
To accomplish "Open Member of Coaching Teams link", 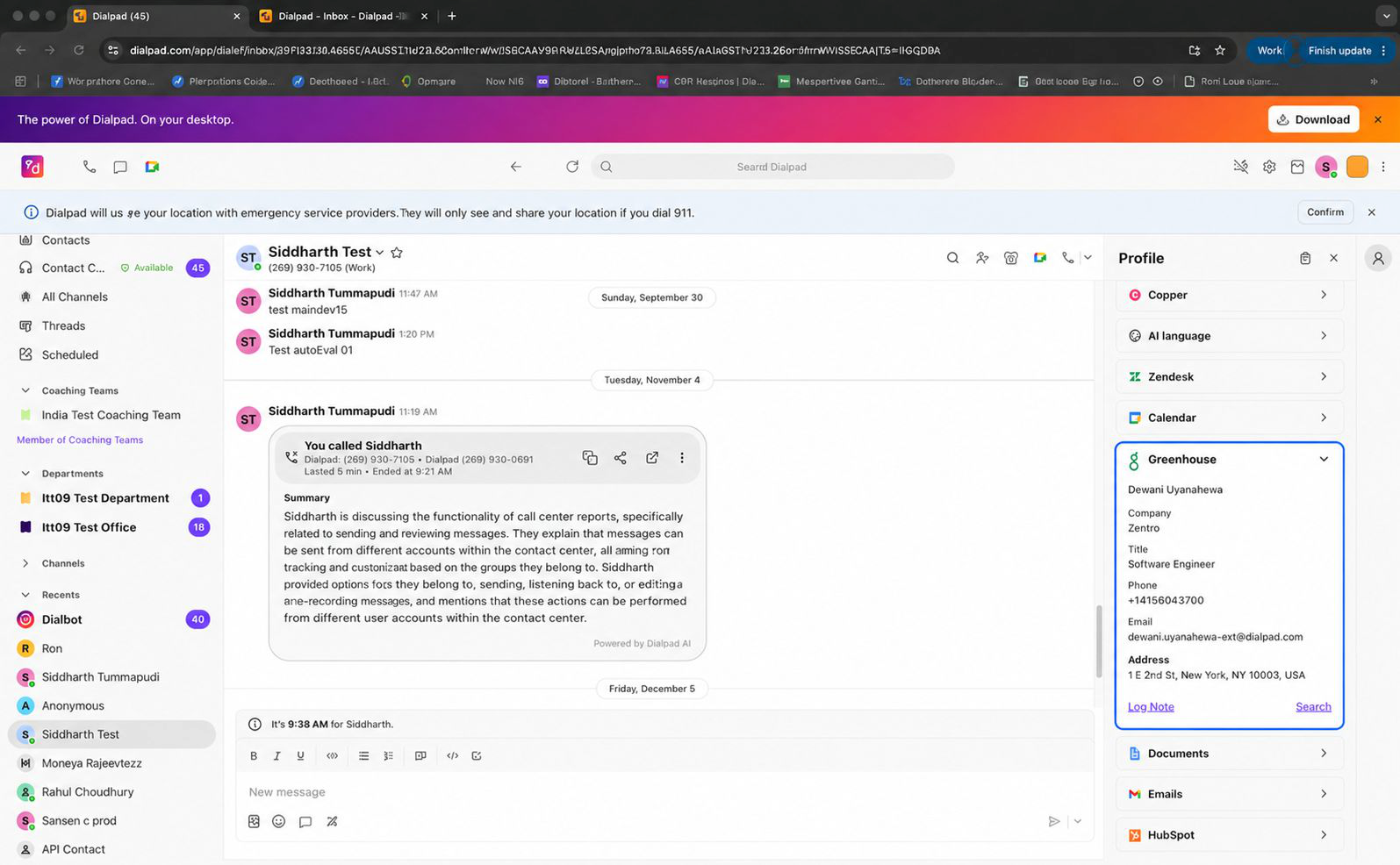I will click(80, 440).
